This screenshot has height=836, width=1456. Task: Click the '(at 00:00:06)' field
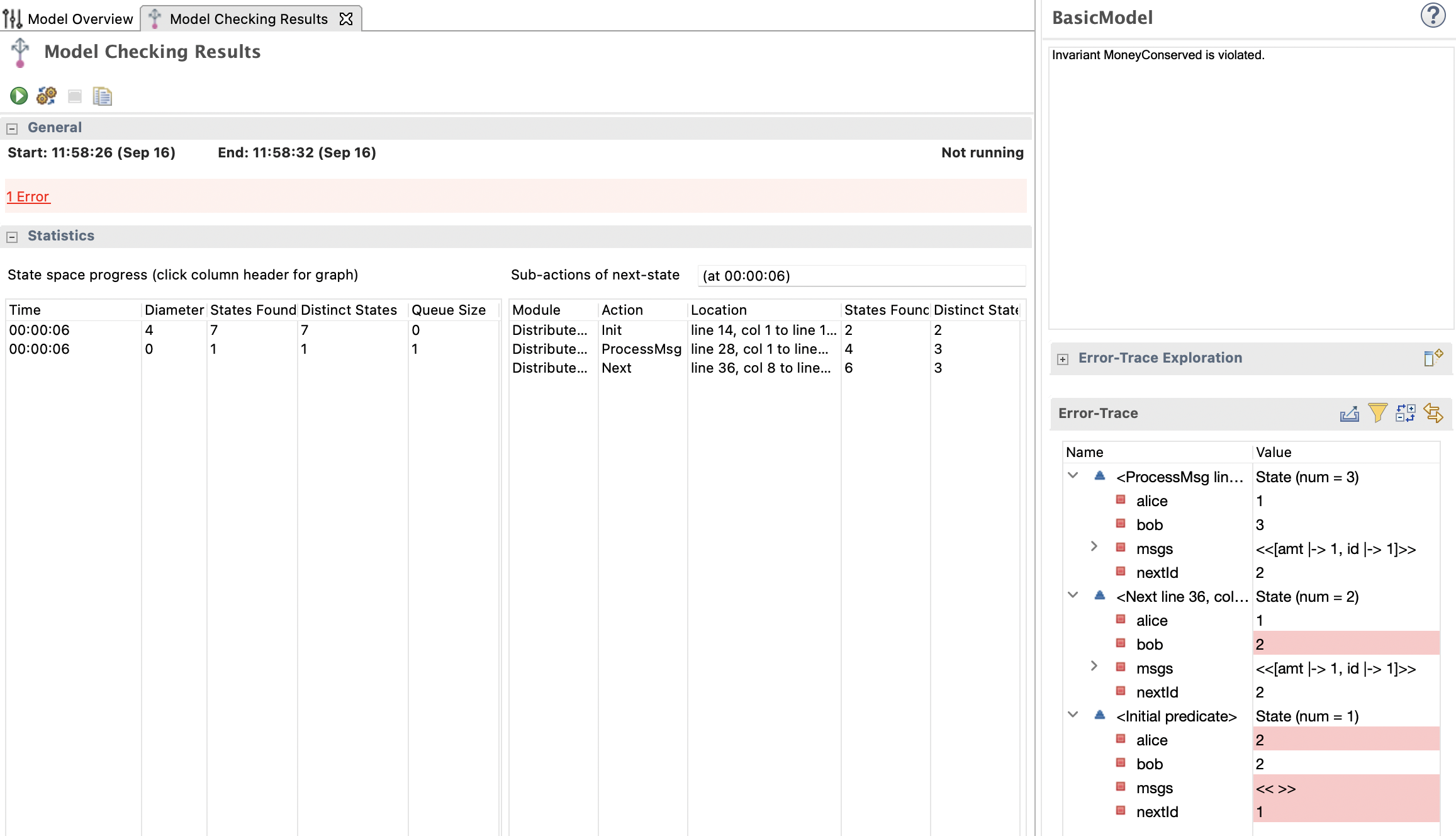click(x=861, y=276)
